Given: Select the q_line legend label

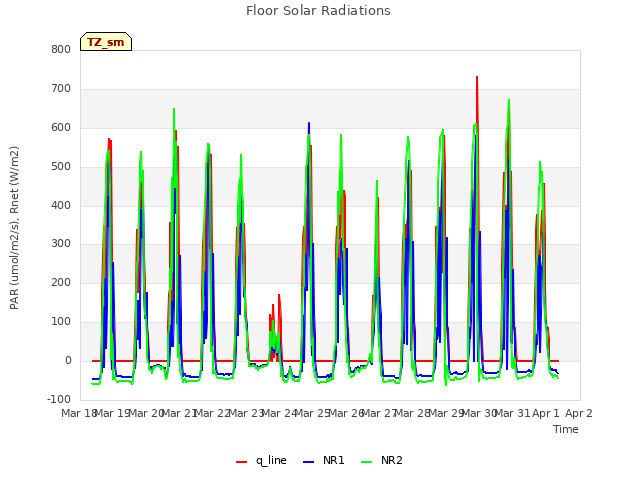Looking at the screenshot, I should pyautogui.click(x=271, y=460).
